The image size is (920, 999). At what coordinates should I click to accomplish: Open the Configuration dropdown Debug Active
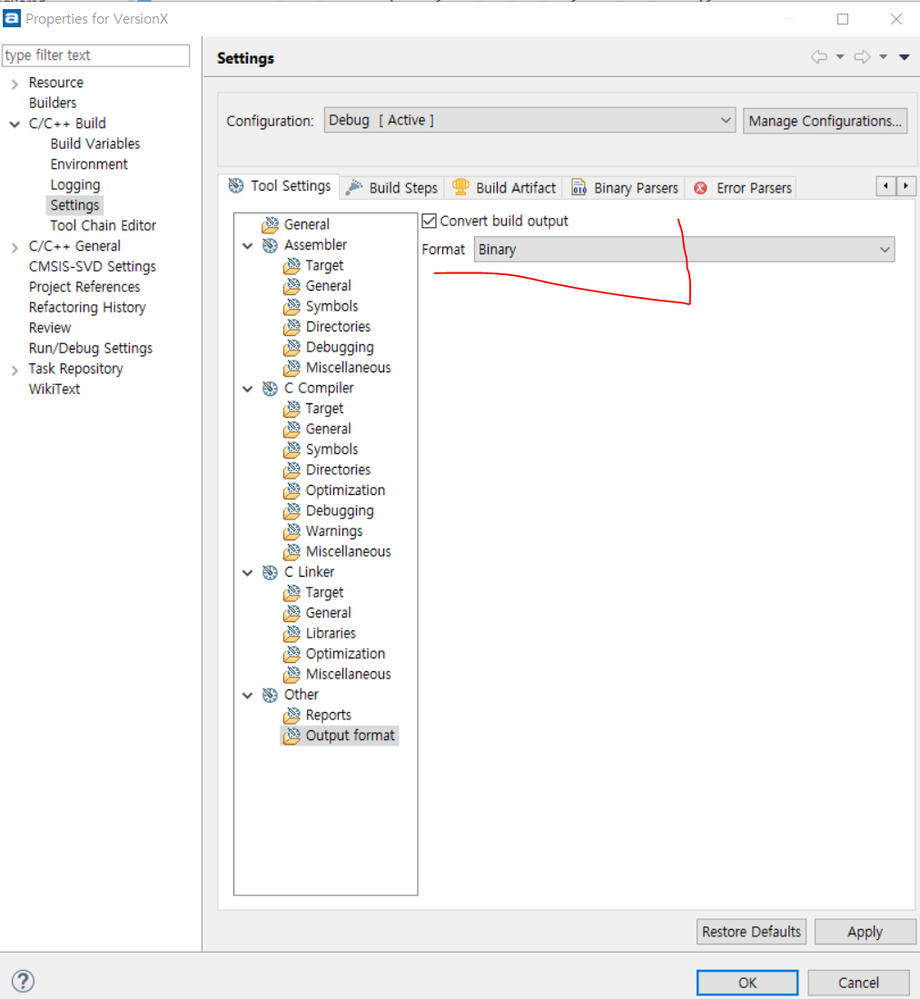pyautogui.click(x=529, y=120)
